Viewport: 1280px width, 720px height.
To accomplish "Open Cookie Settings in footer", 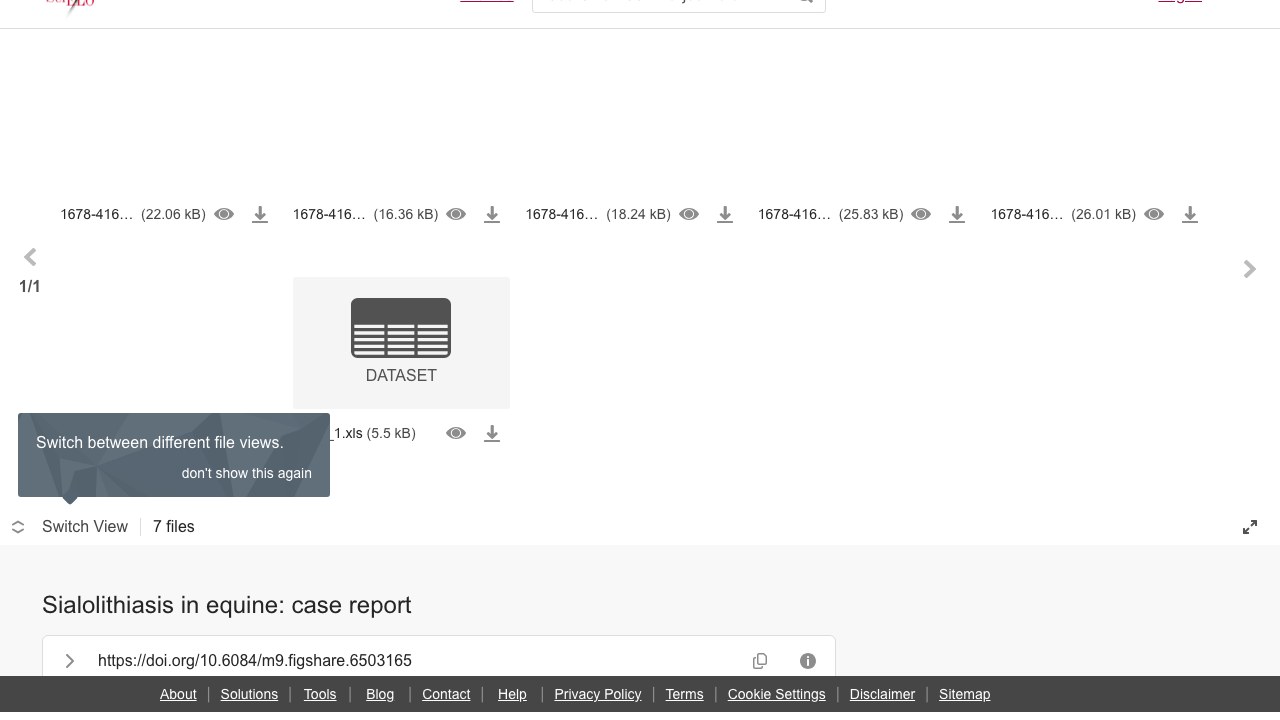I will 777,694.
